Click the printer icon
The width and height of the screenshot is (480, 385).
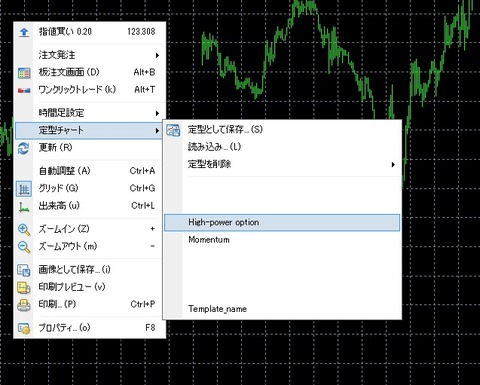pyautogui.click(x=24, y=305)
